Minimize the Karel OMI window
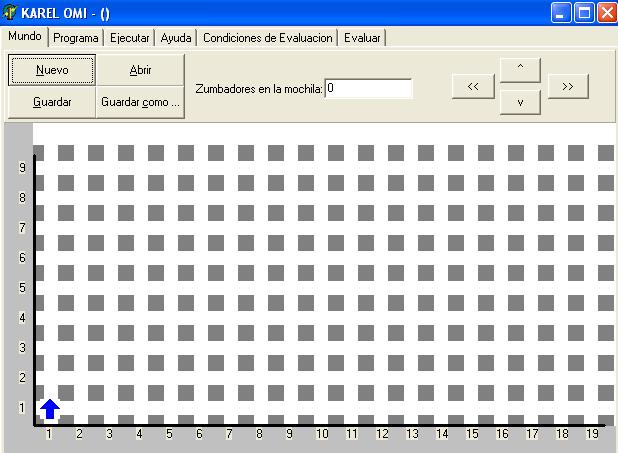Image resolution: width=618 pixels, height=453 pixels. point(563,12)
